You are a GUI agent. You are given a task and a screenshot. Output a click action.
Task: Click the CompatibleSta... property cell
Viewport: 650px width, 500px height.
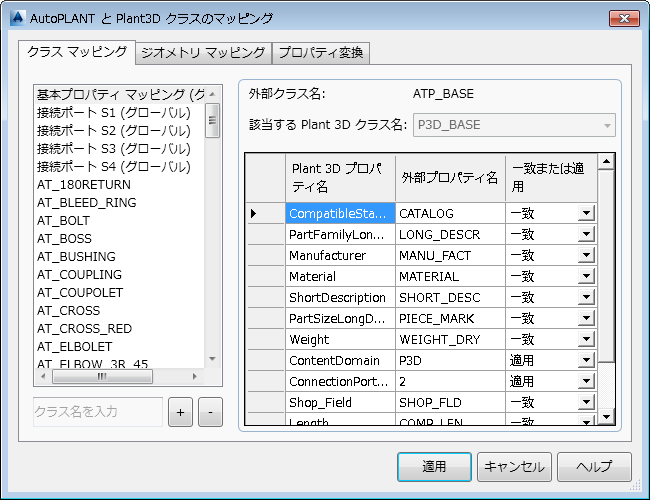(340, 214)
